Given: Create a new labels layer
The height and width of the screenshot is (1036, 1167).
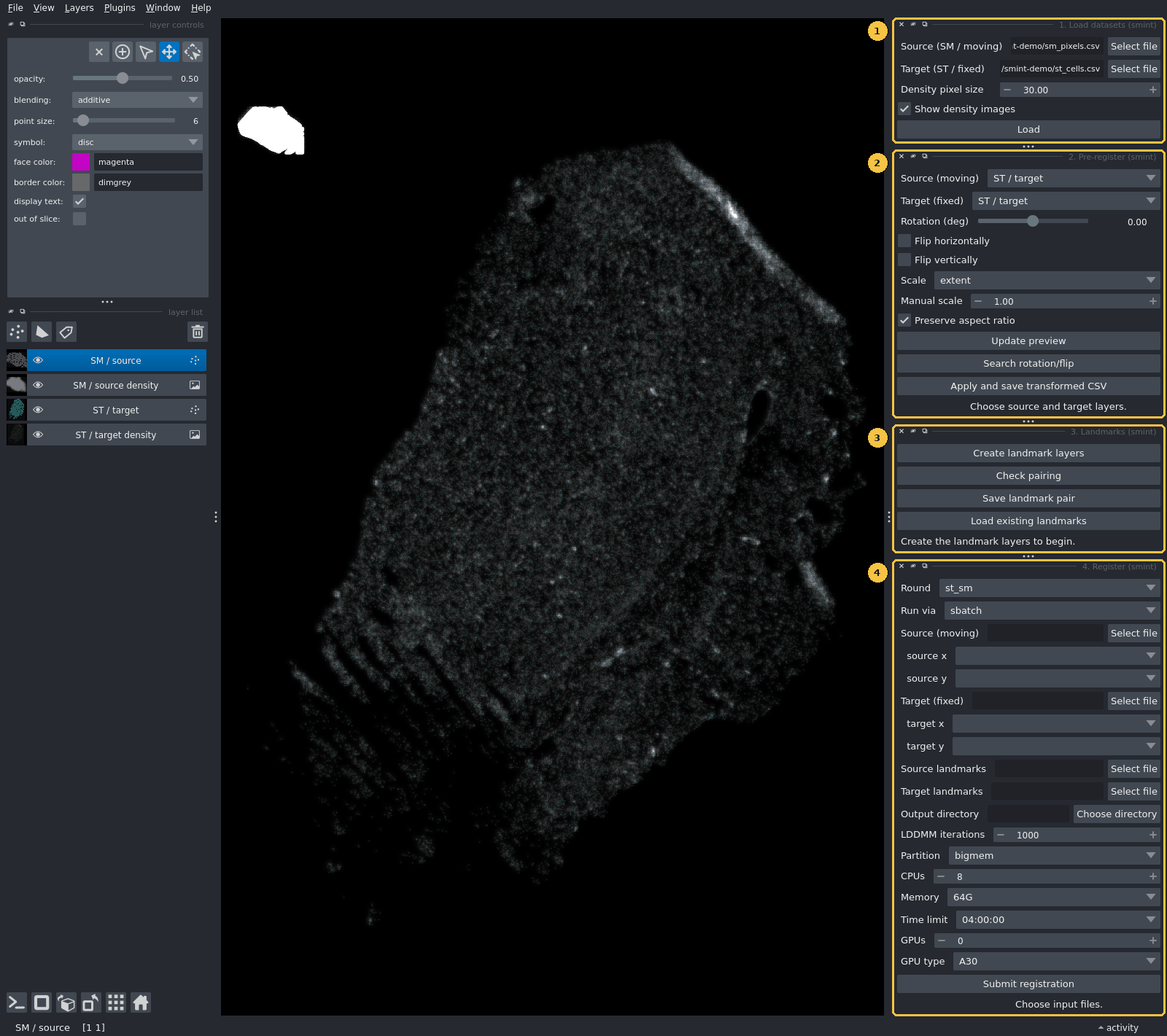Looking at the screenshot, I should coord(66,332).
